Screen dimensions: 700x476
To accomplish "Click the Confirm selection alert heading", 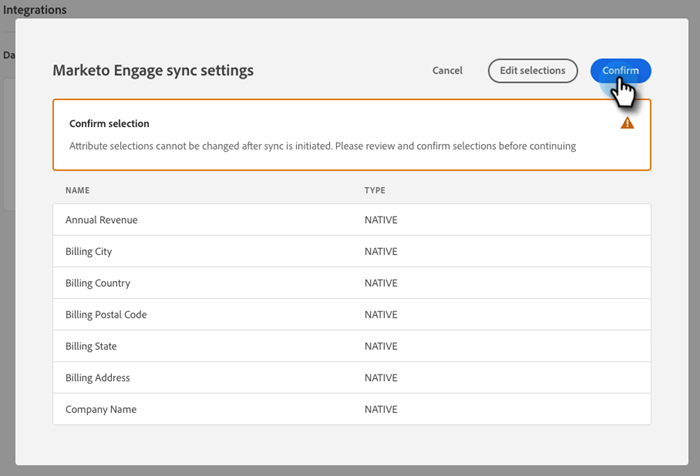I will 109,124.
